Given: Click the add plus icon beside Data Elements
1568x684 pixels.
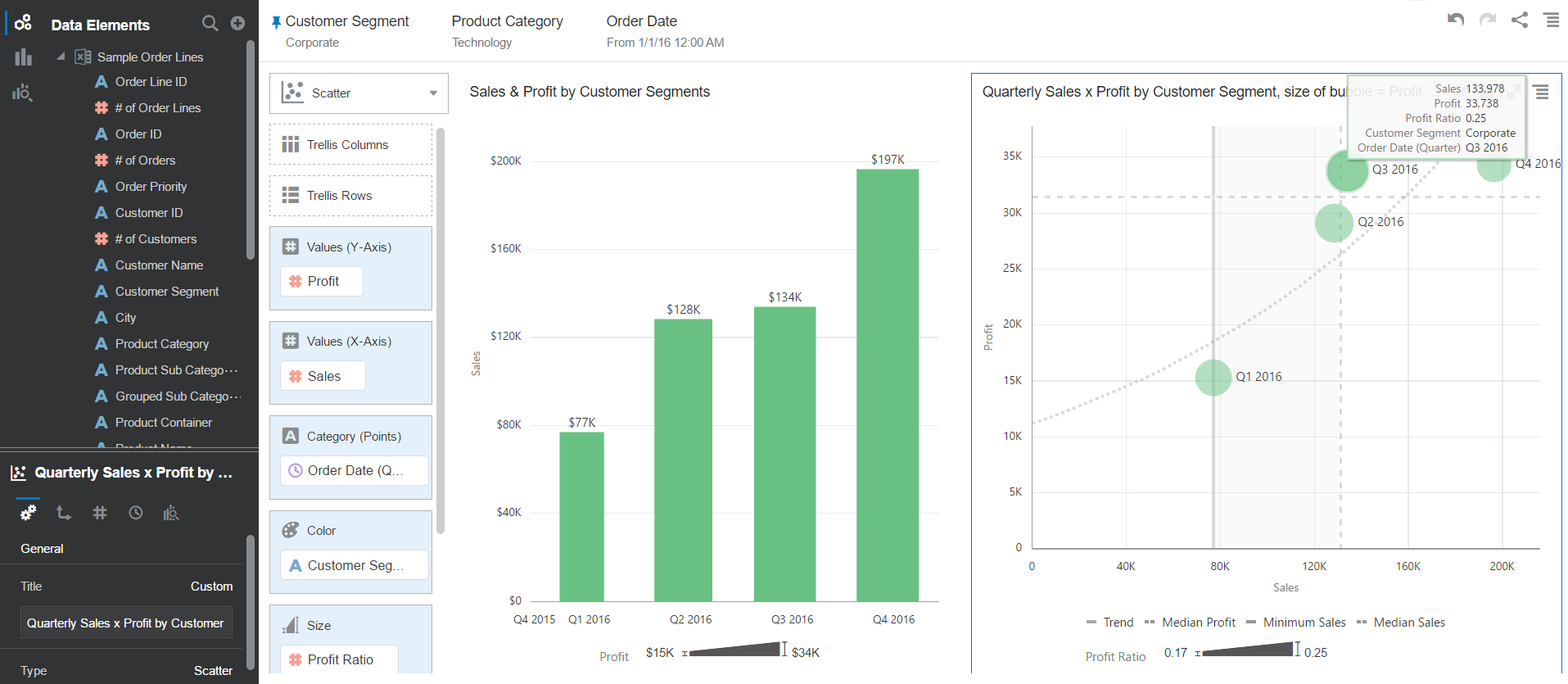Looking at the screenshot, I should (x=237, y=24).
